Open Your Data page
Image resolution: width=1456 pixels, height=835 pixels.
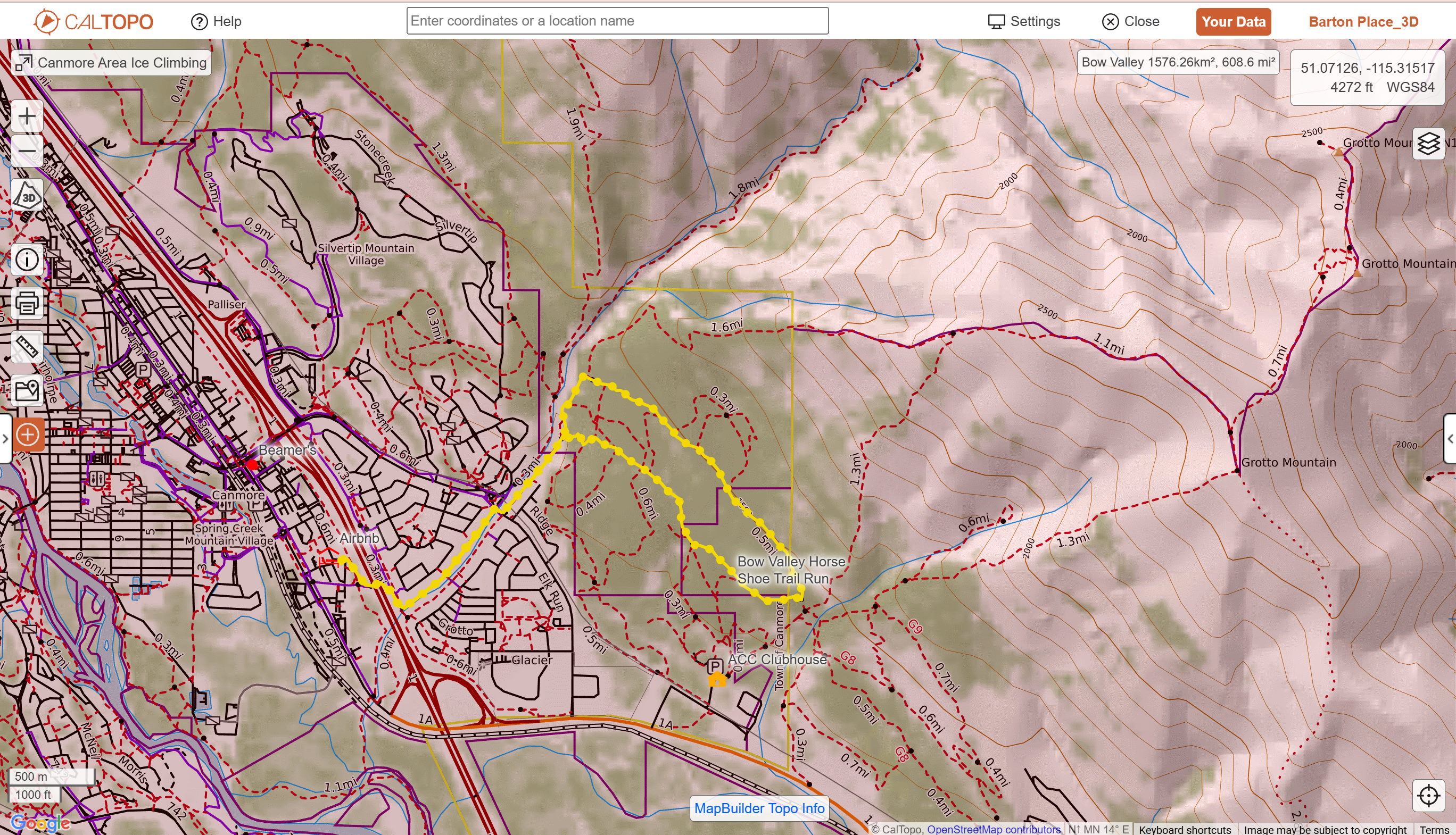coord(1234,21)
